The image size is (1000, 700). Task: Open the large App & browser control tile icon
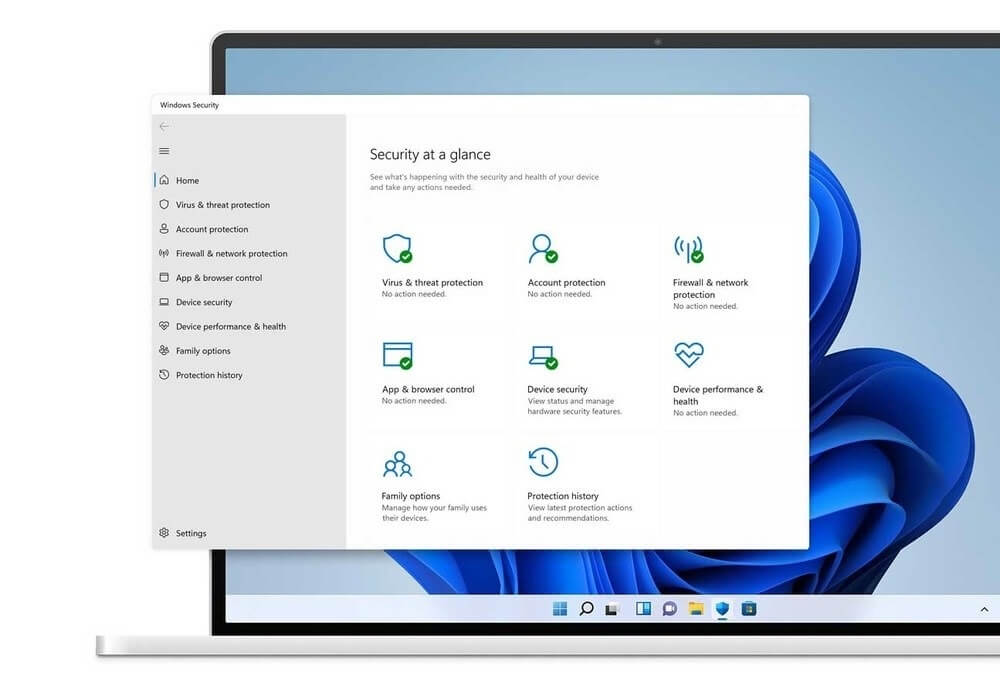pos(397,355)
